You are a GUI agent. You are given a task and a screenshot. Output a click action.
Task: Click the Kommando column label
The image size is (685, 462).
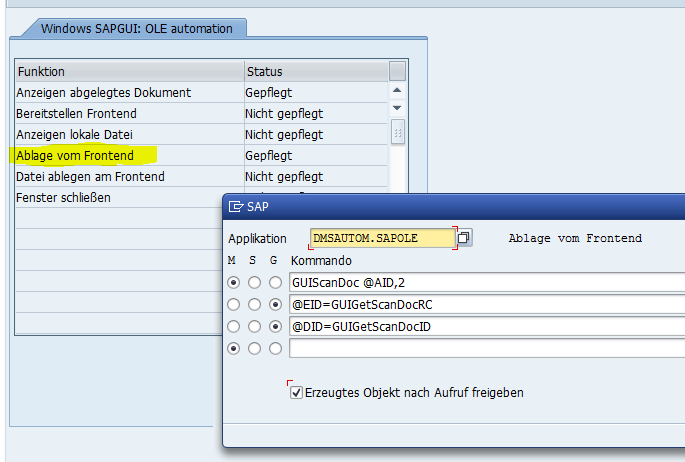point(321,261)
